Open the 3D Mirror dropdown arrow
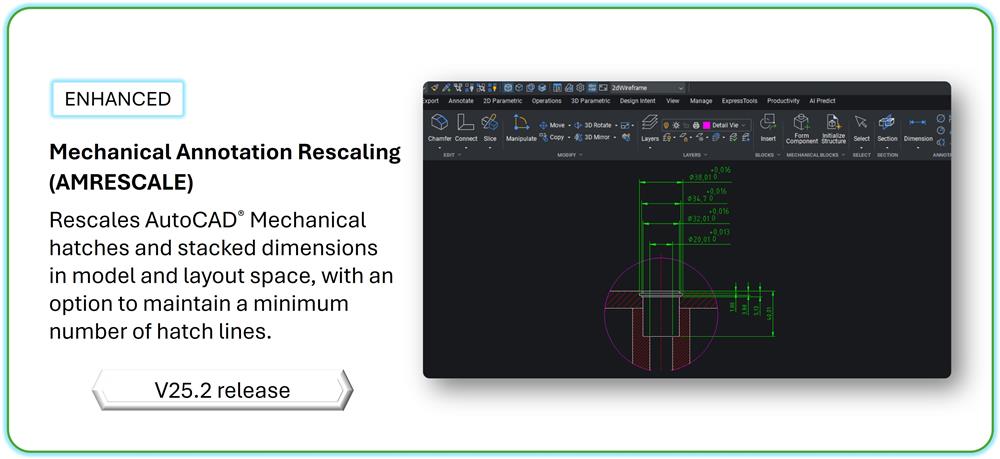1000x459 pixels. pos(616,137)
